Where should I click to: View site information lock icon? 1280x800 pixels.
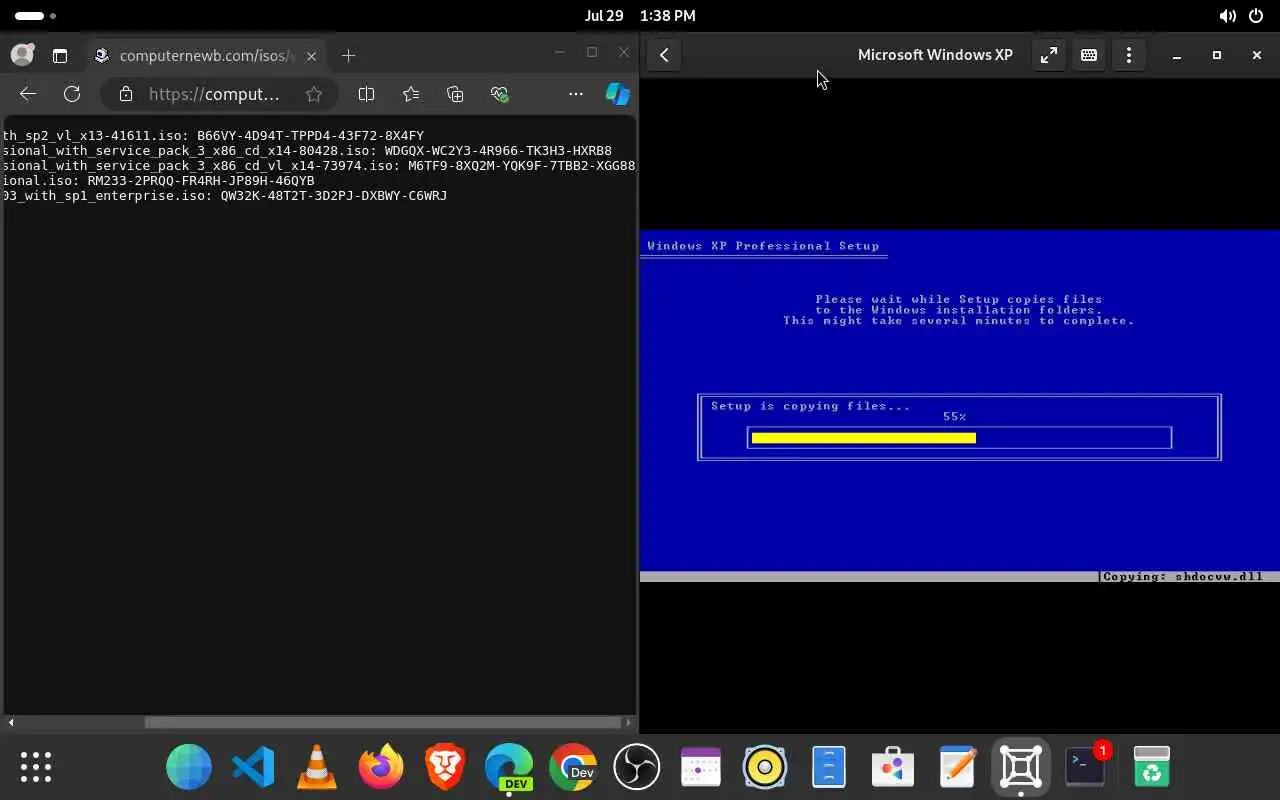pyautogui.click(x=125, y=94)
